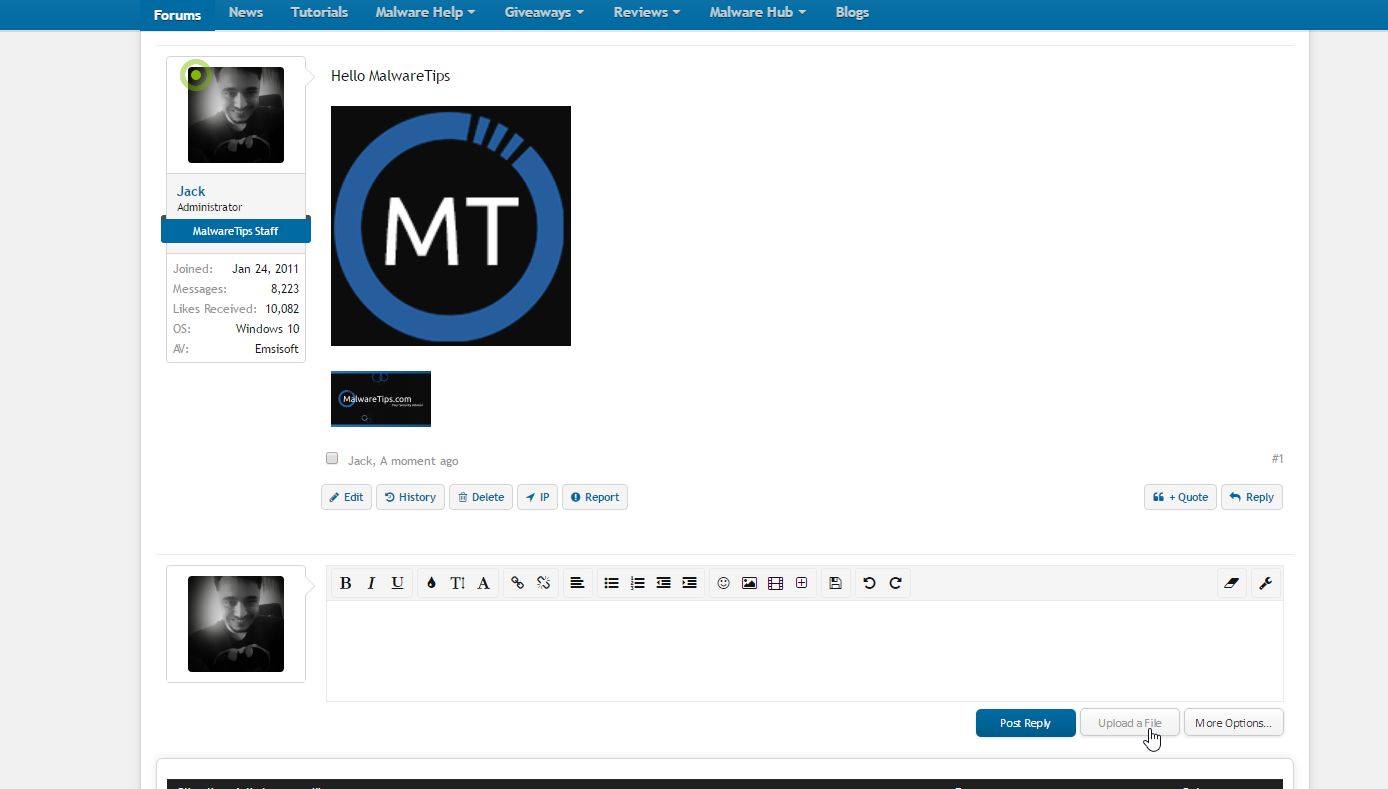Redo the last edit in the editor
Image resolution: width=1388 pixels, height=789 pixels.
click(895, 583)
